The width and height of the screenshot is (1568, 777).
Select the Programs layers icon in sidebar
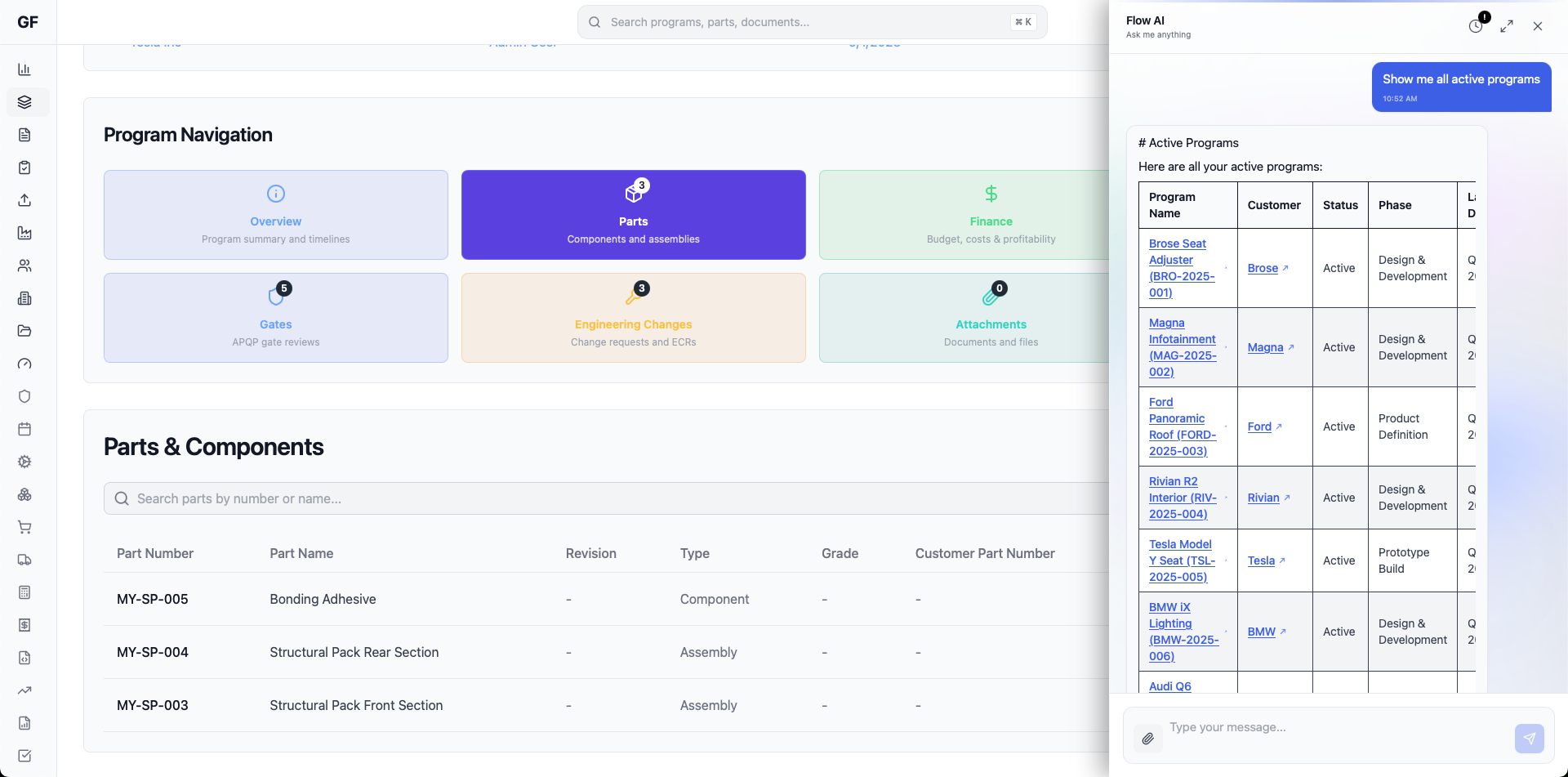(25, 102)
